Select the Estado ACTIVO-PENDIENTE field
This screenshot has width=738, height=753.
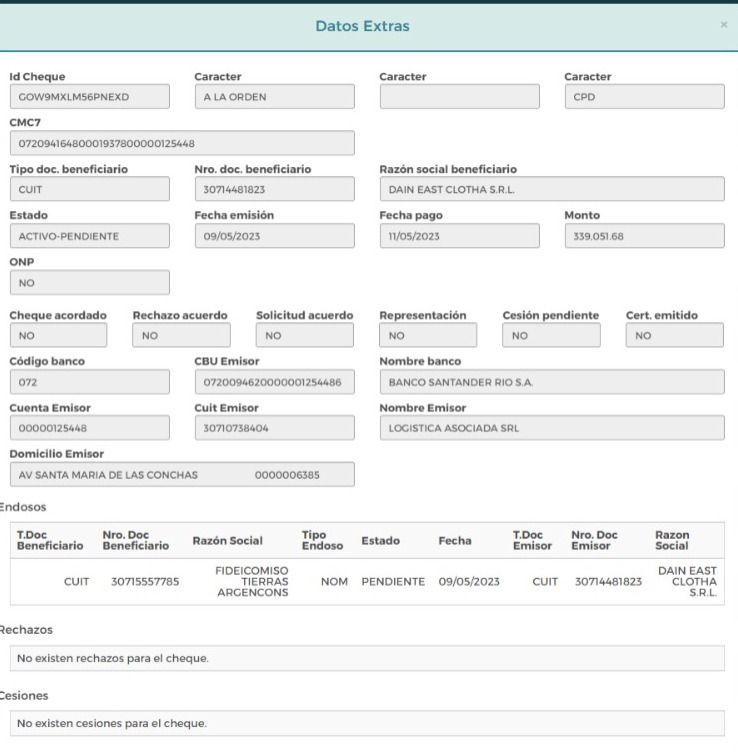[x=90, y=236]
